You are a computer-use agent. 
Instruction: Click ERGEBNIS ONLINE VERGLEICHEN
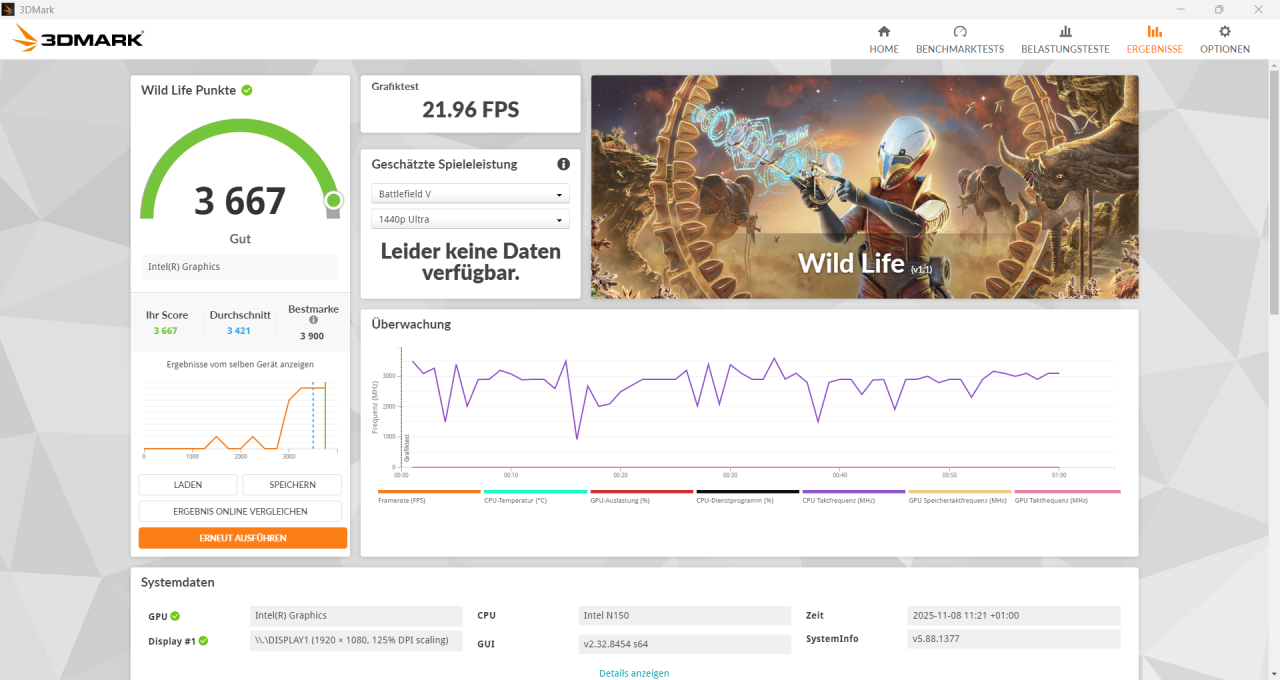coord(242,512)
